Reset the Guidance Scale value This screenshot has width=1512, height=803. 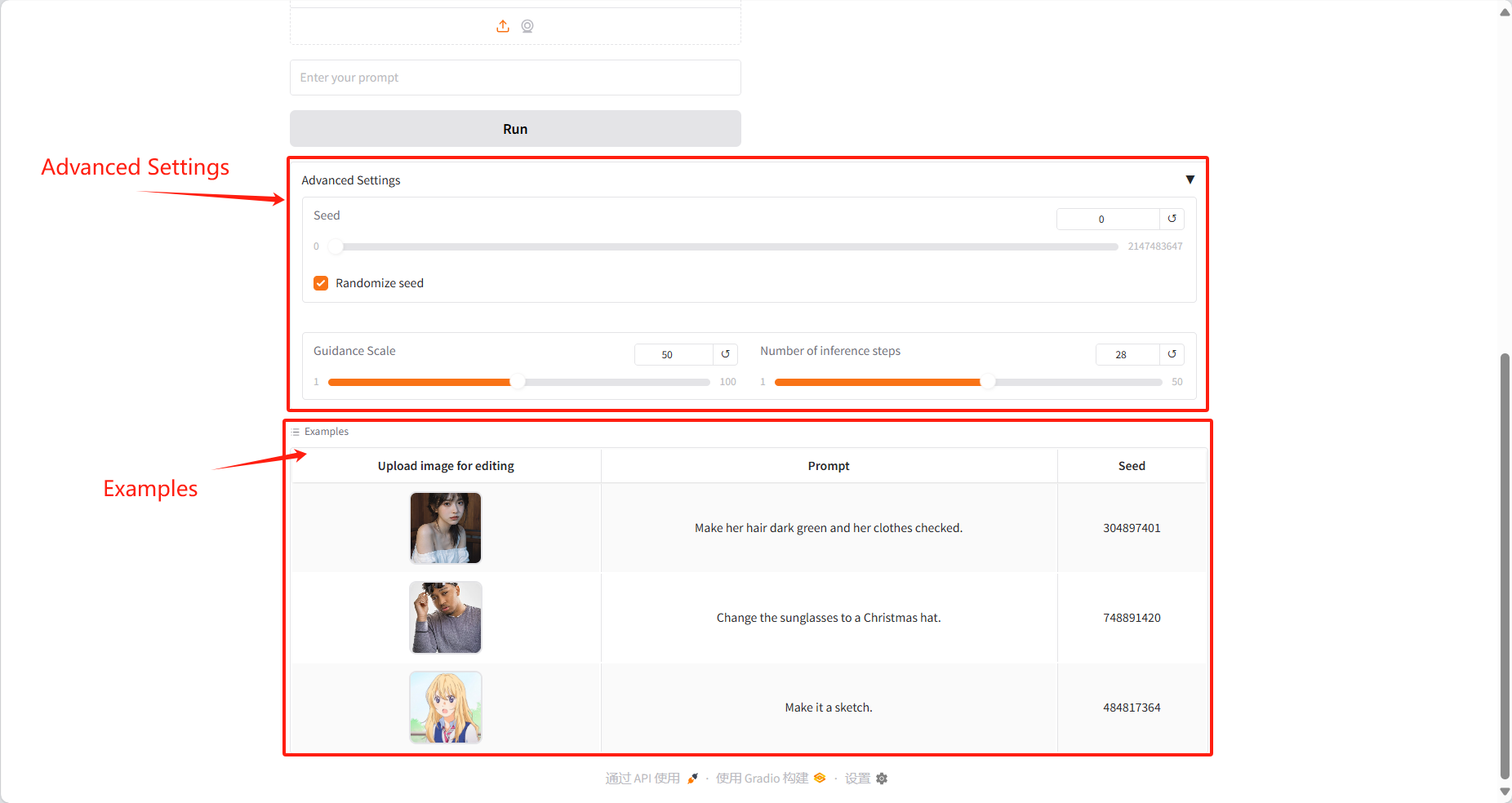pyautogui.click(x=725, y=354)
